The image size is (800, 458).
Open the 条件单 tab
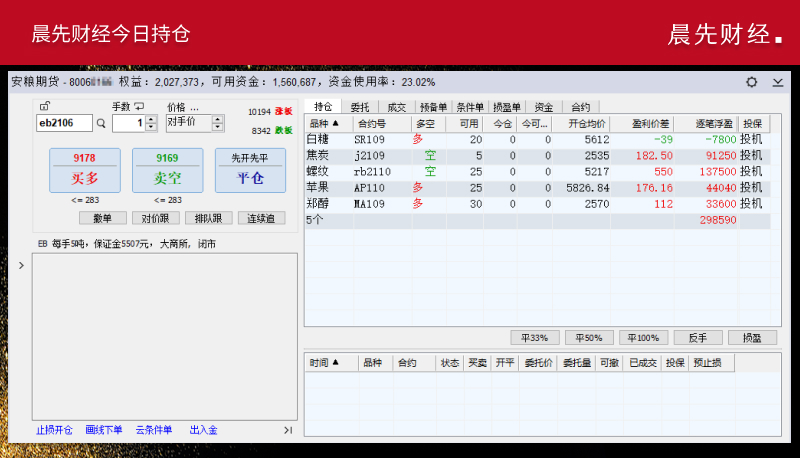click(470, 106)
